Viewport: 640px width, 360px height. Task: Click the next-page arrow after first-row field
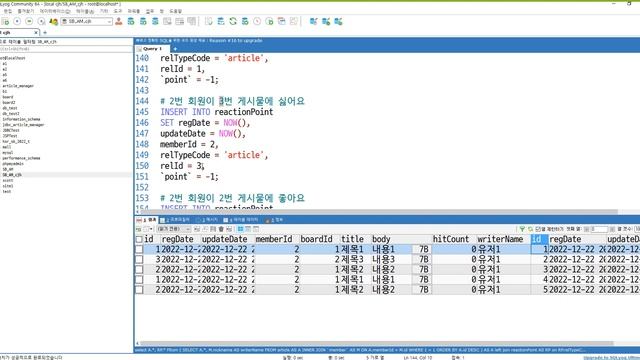[612, 229]
